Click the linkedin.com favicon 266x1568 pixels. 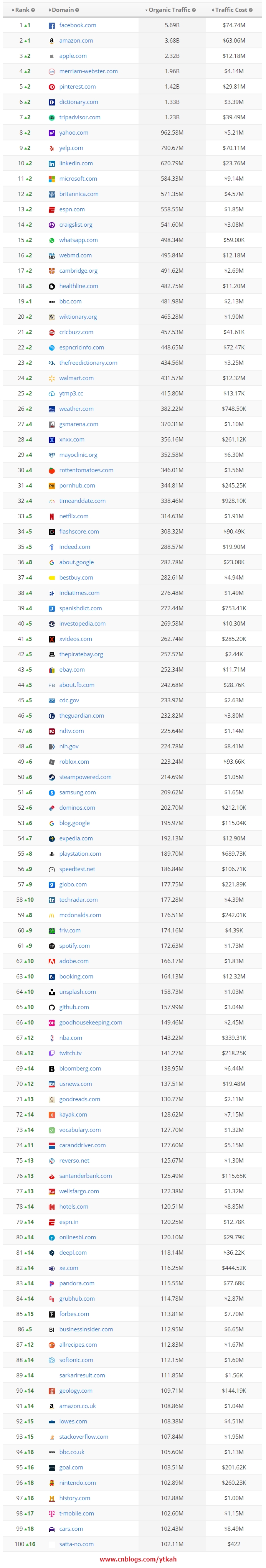(52, 164)
